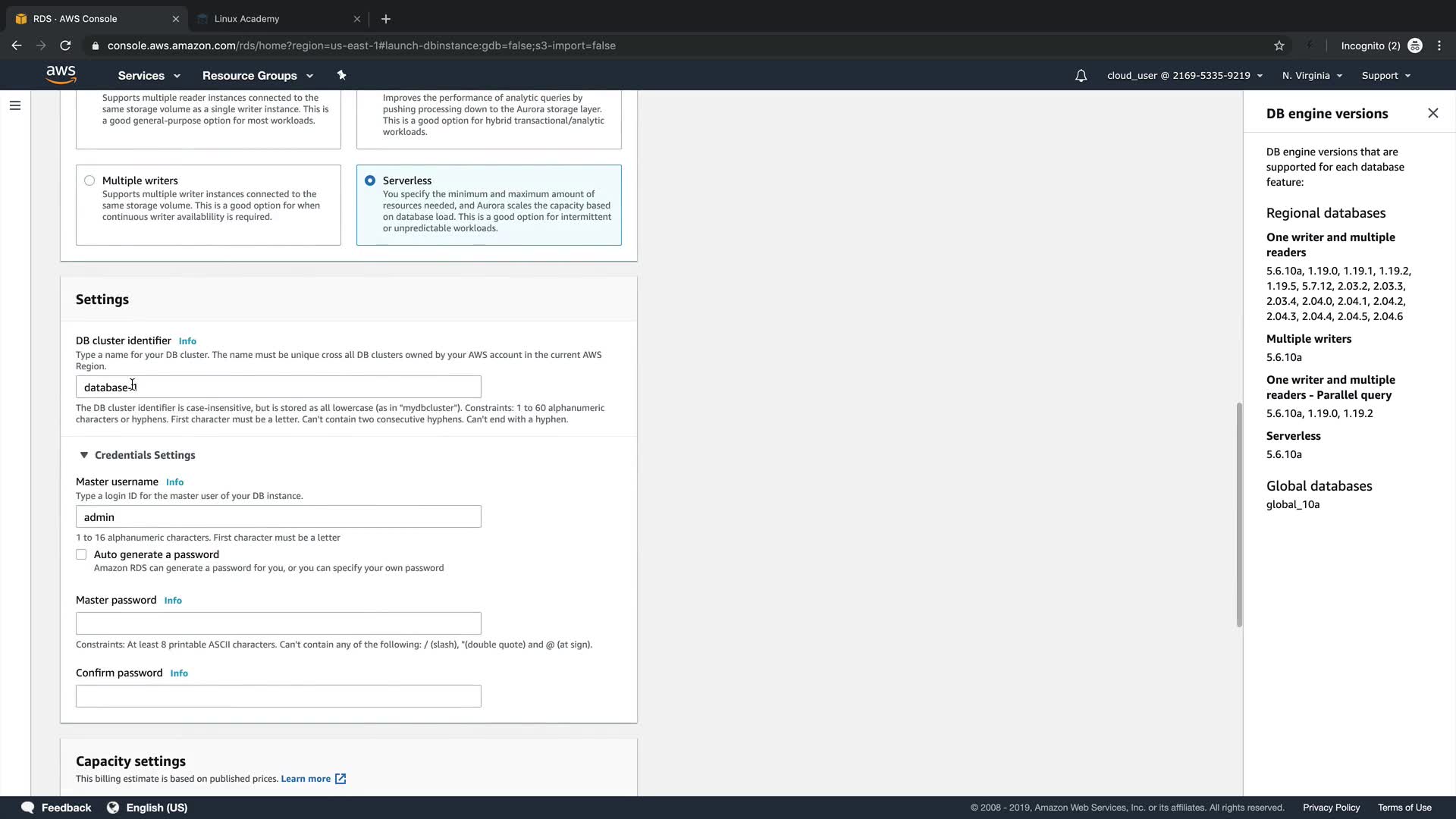Image resolution: width=1456 pixels, height=819 pixels.
Task: Switch to the Linux Academy tab
Action: coord(247,19)
